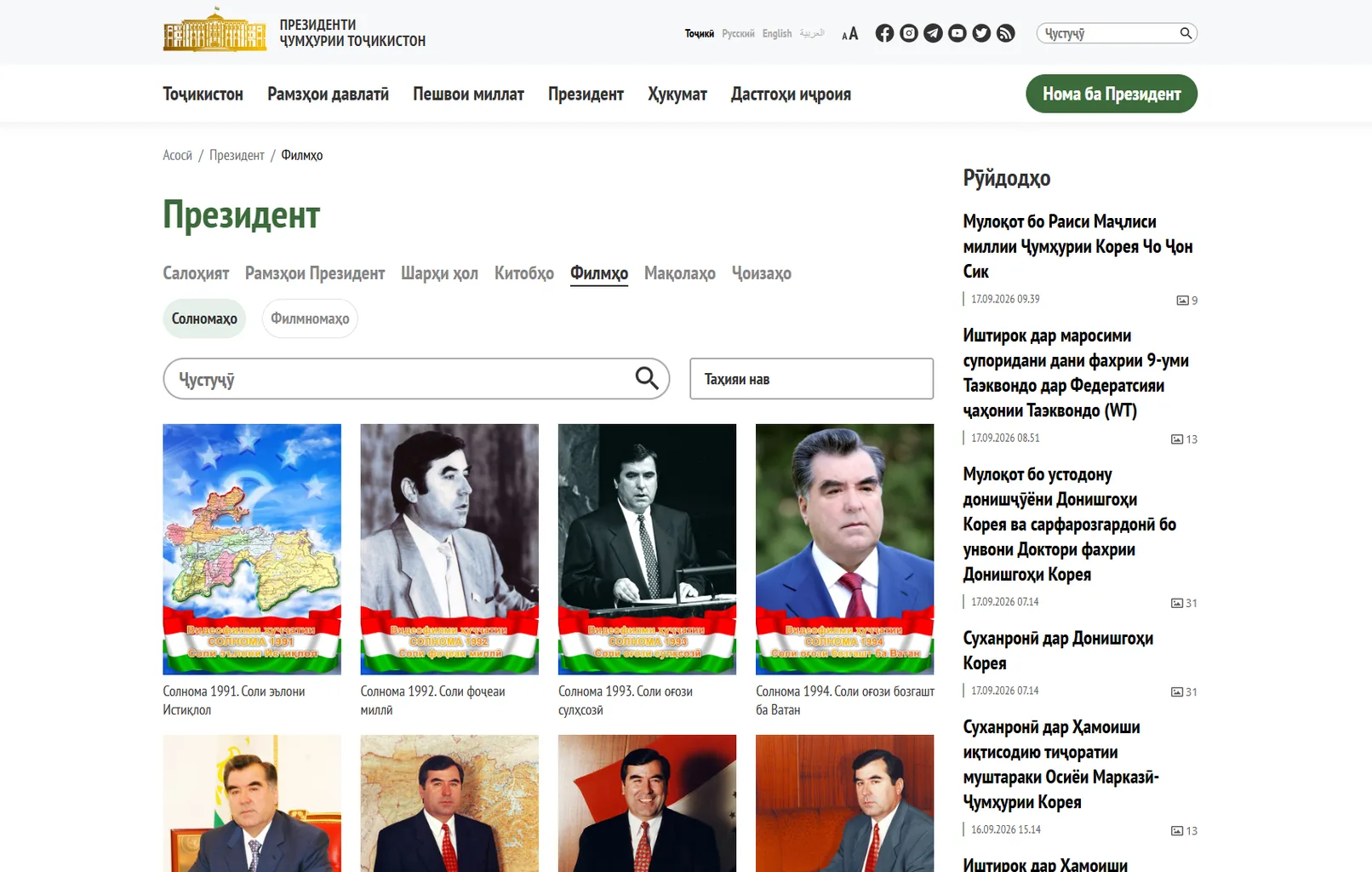Open the Twitter social icon
The image size is (1372, 872).
tap(981, 33)
